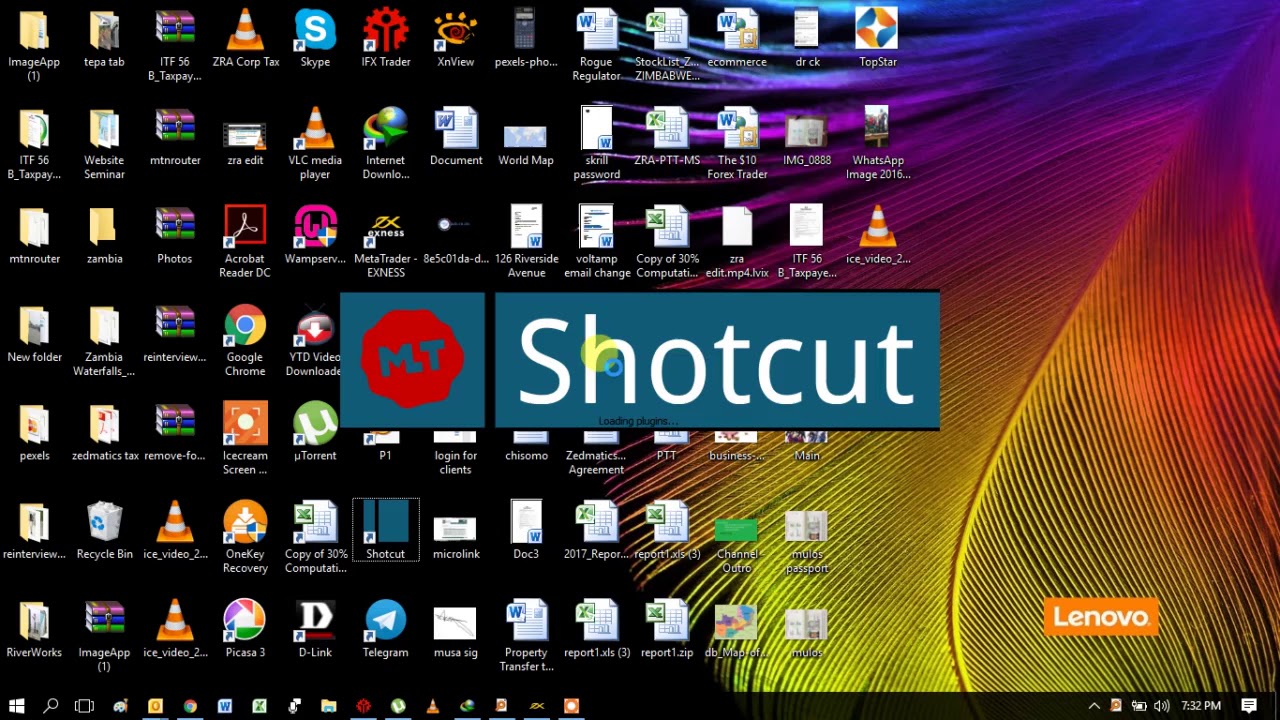Open the RiverWorks folder
The image size is (1280, 720).
click(x=35, y=629)
